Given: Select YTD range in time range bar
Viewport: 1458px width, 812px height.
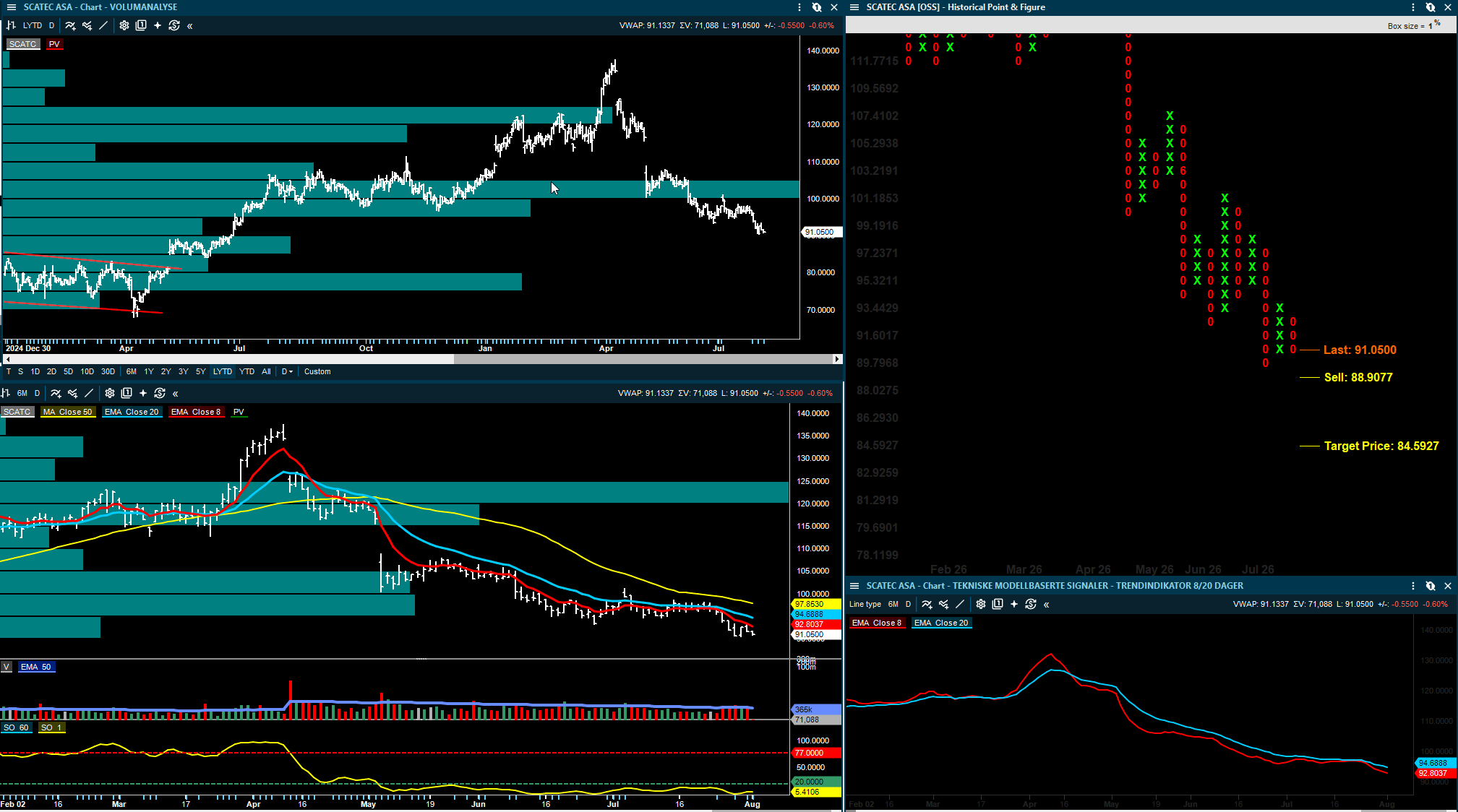Looking at the screenshot, I should coord(246,371).
